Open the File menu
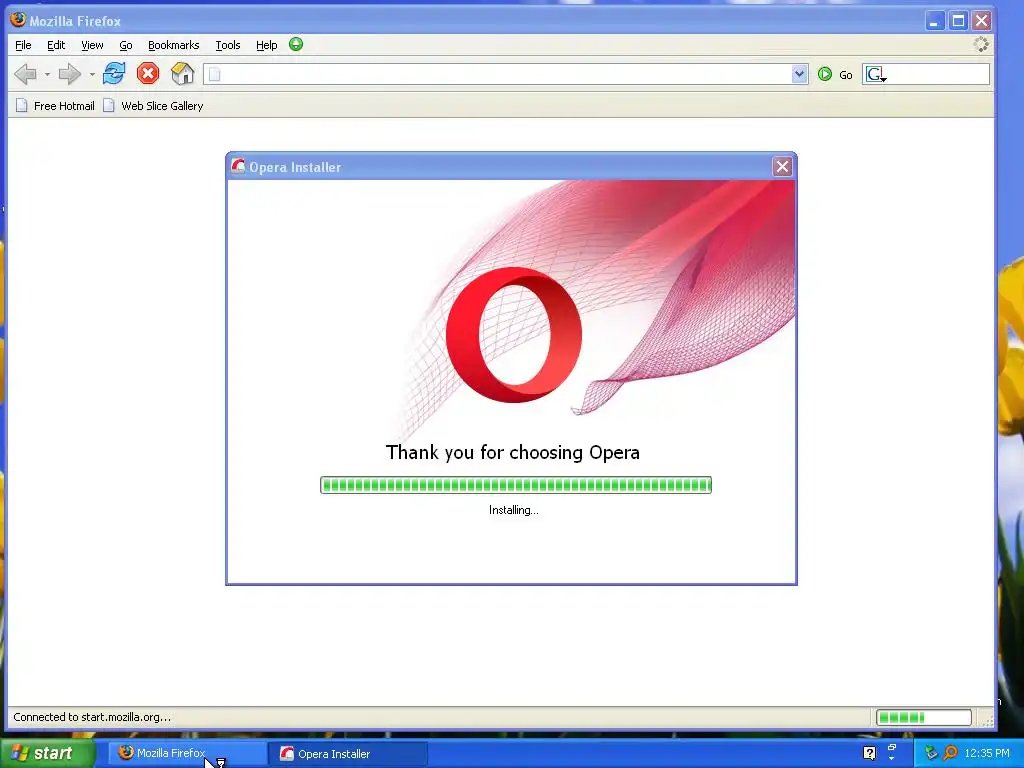This screenshot has width=1024, height=768. (23, 45)
